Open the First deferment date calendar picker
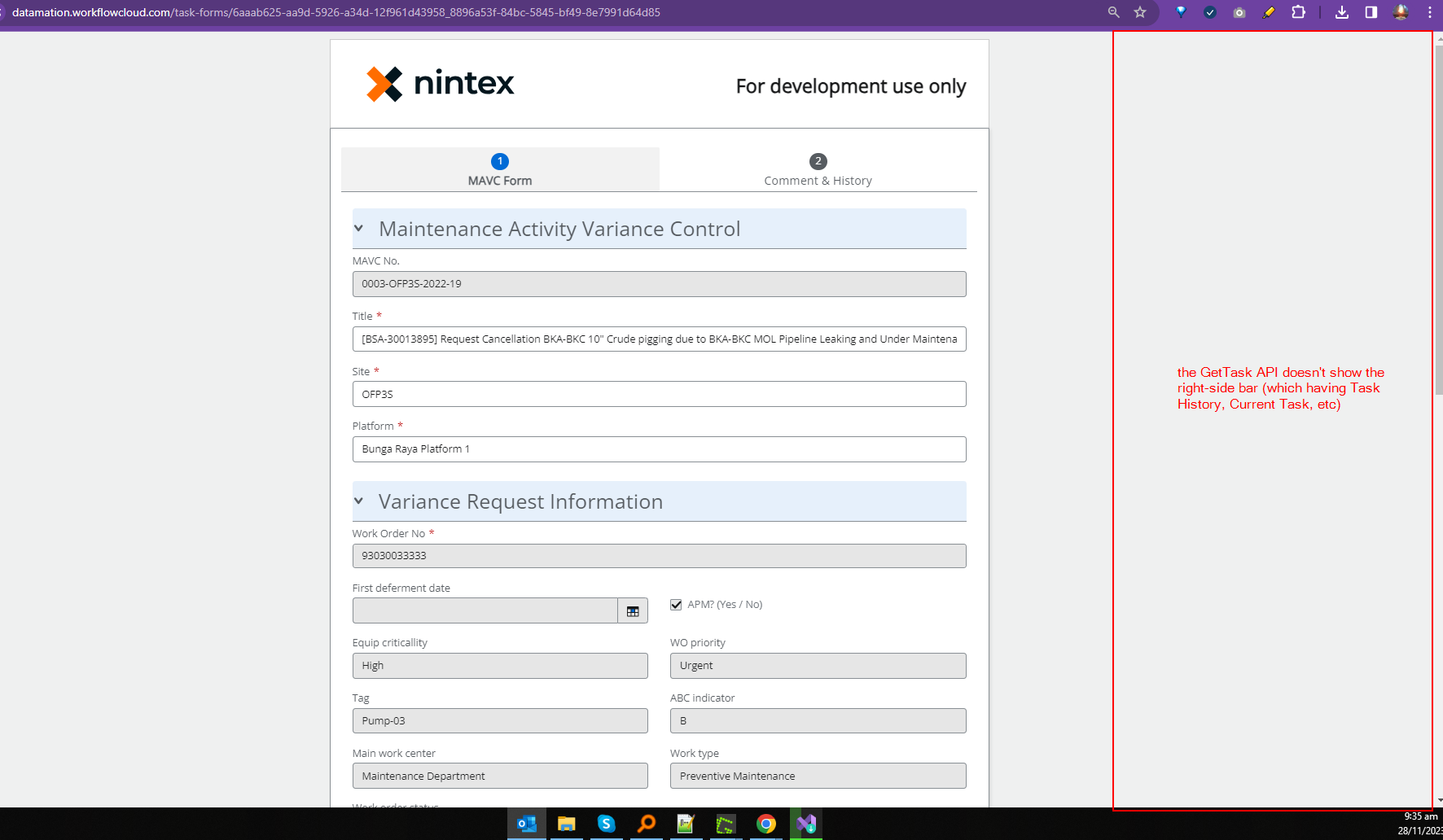 pyautogui.click(x=633, y=611)
